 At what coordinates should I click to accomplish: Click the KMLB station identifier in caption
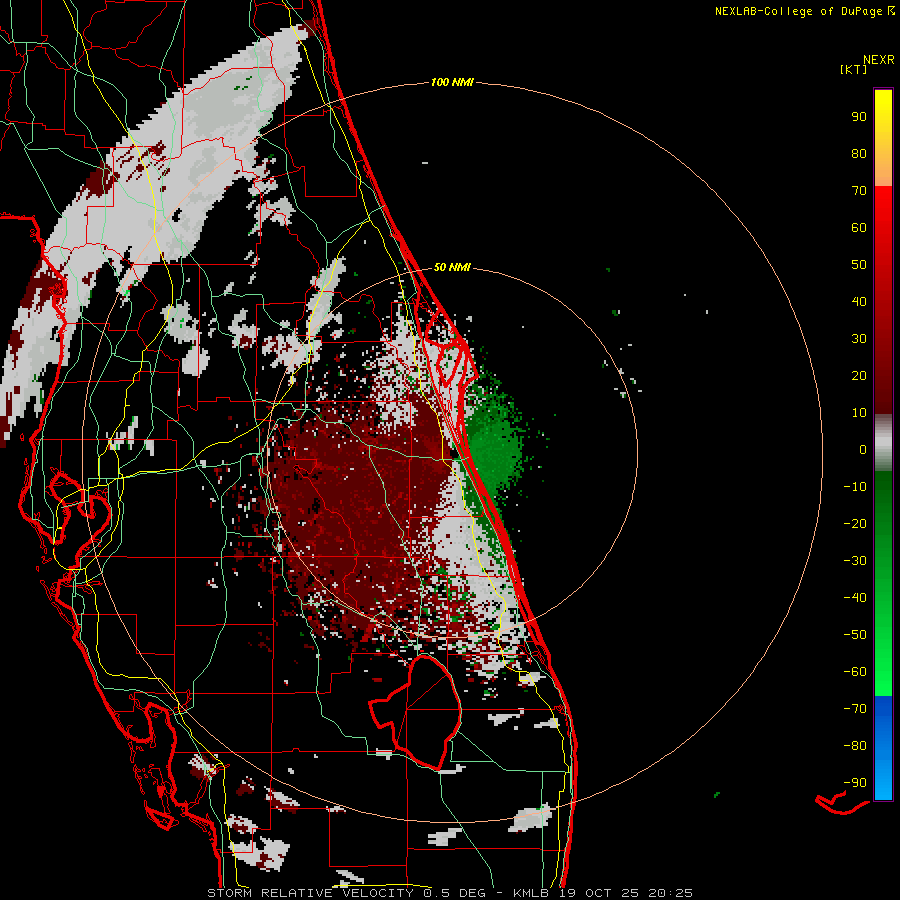coord(531,893)
